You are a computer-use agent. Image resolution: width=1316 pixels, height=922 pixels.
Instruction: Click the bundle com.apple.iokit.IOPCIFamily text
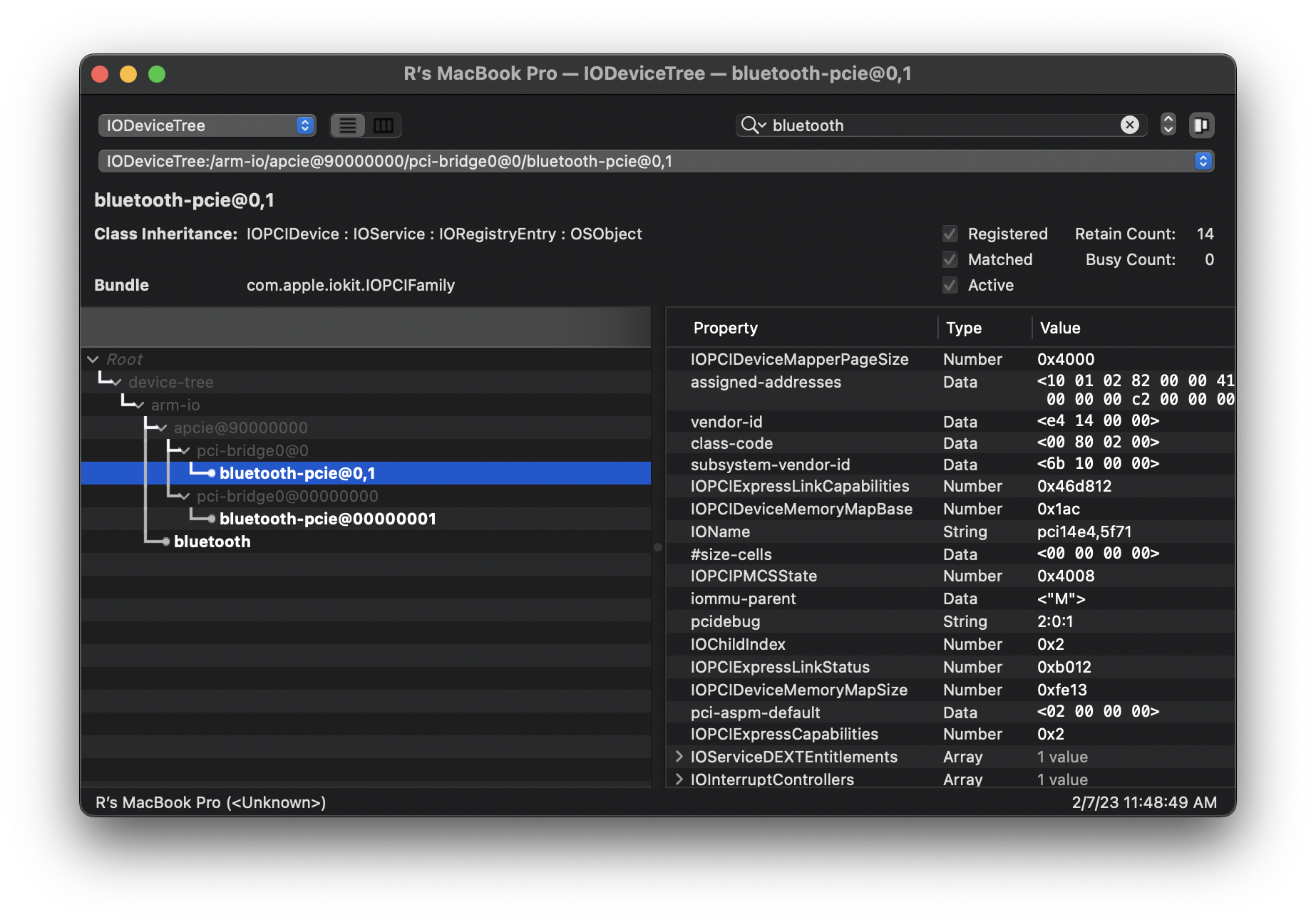tap(351, 285)
